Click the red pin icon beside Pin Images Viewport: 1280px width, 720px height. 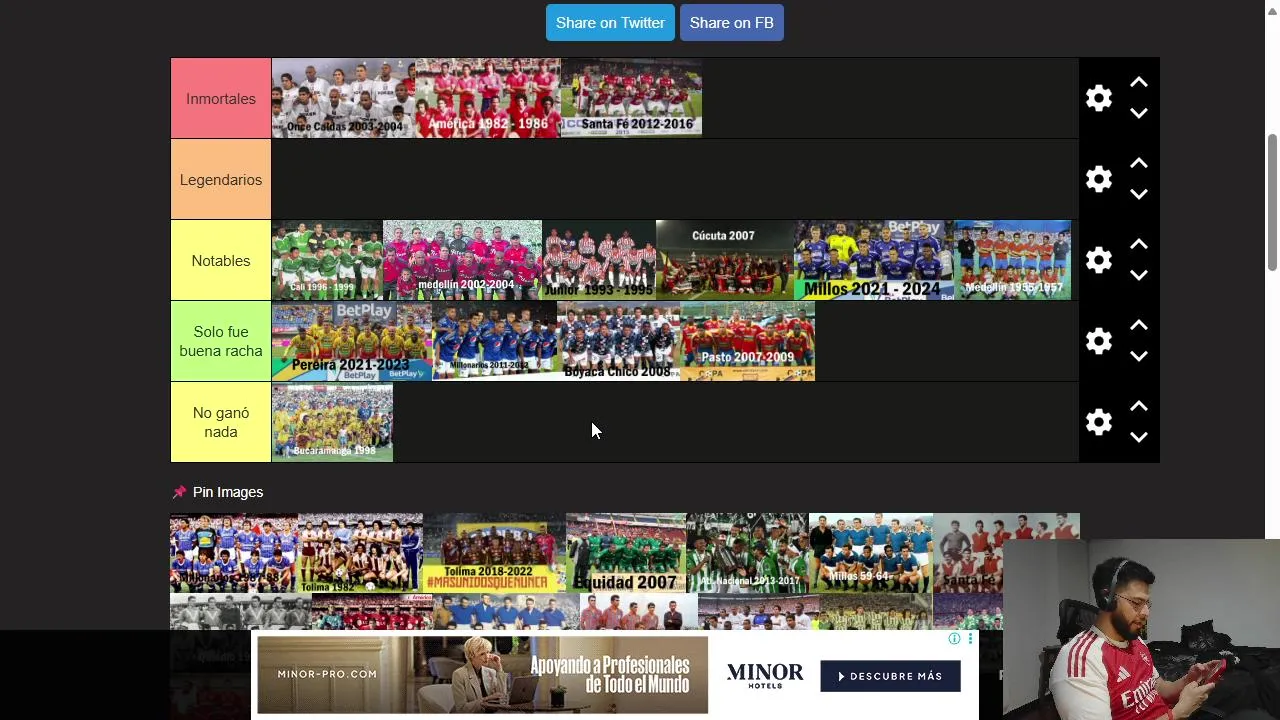tap(179, 492)
